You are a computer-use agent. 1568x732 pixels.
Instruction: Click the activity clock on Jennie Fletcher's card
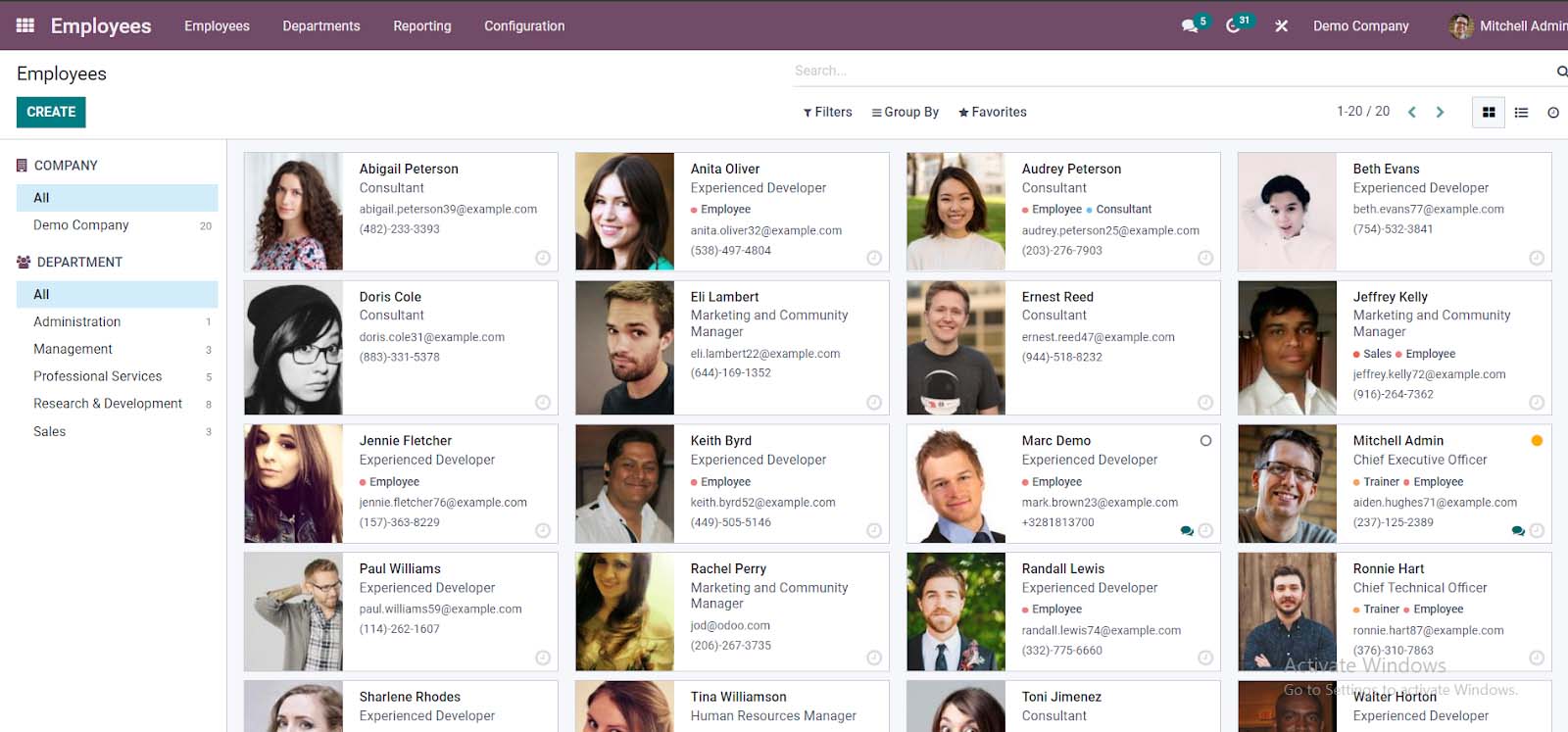[x=543, y=530]
